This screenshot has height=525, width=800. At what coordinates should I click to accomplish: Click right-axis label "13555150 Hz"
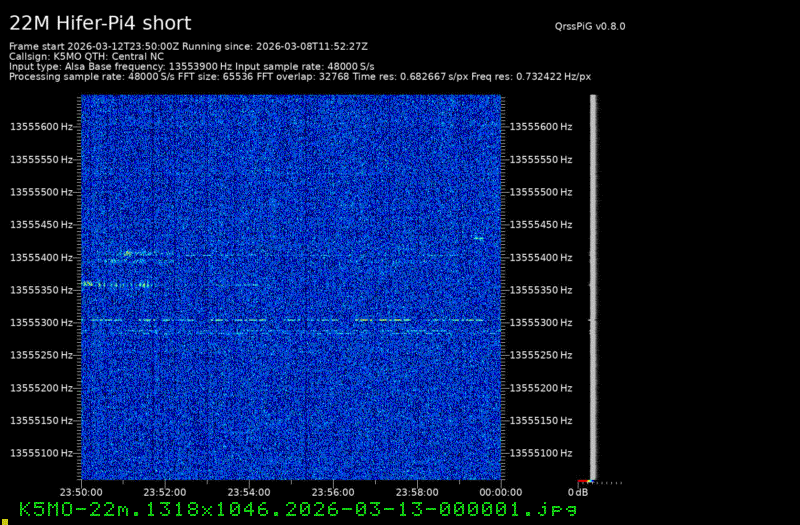(541, 421)
